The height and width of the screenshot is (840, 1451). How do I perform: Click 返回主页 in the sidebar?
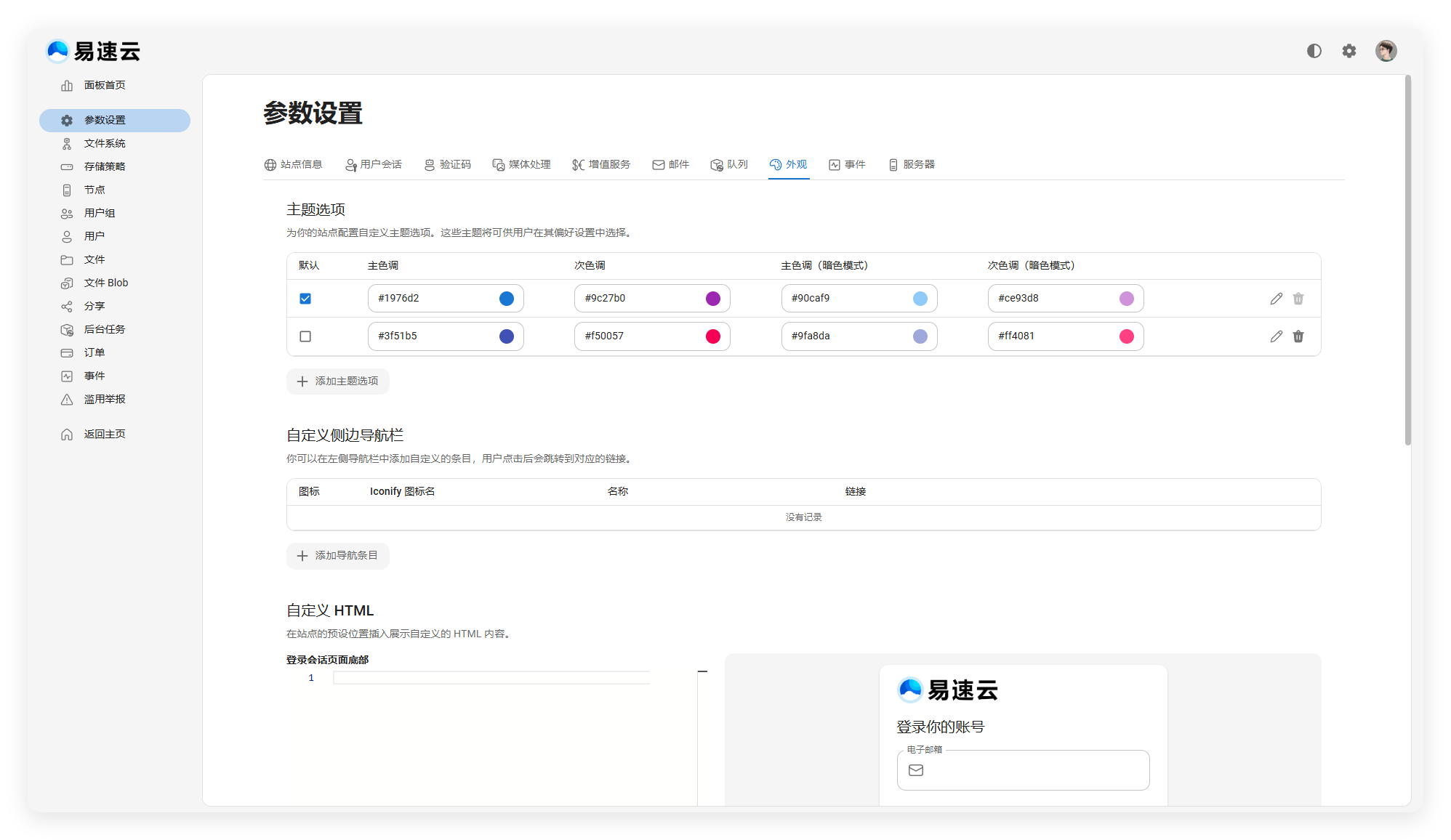pos(105,434)
